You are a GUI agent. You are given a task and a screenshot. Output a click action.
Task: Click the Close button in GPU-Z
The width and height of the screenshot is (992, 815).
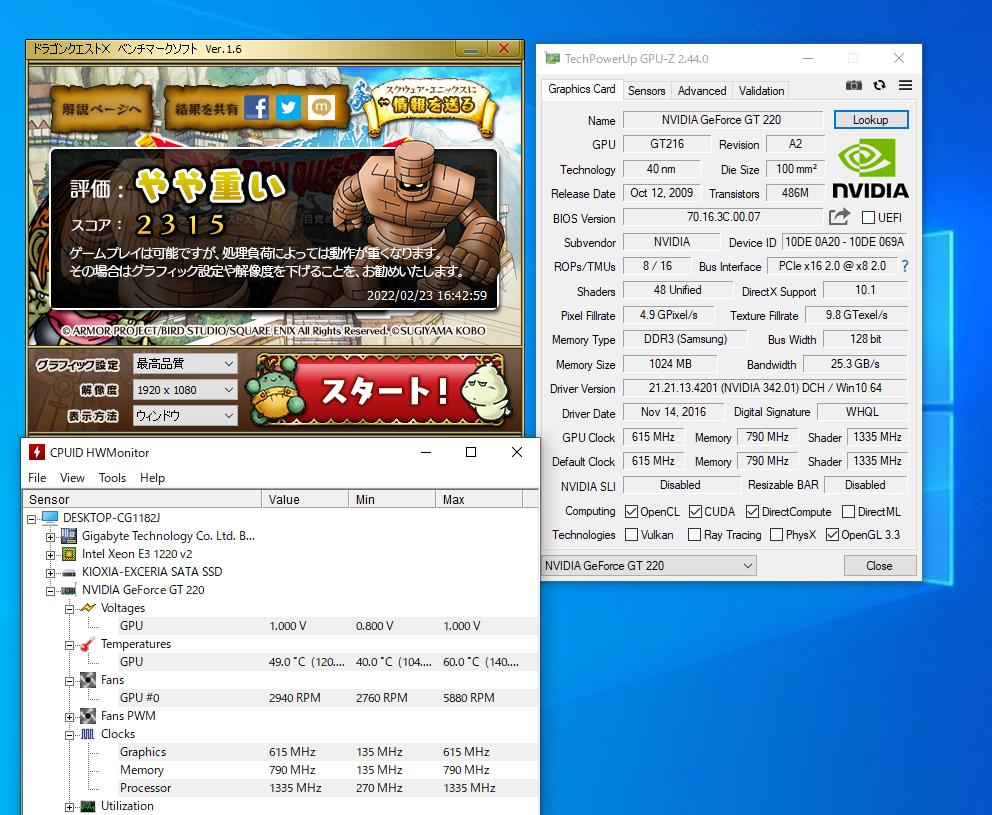coord(879,566)
